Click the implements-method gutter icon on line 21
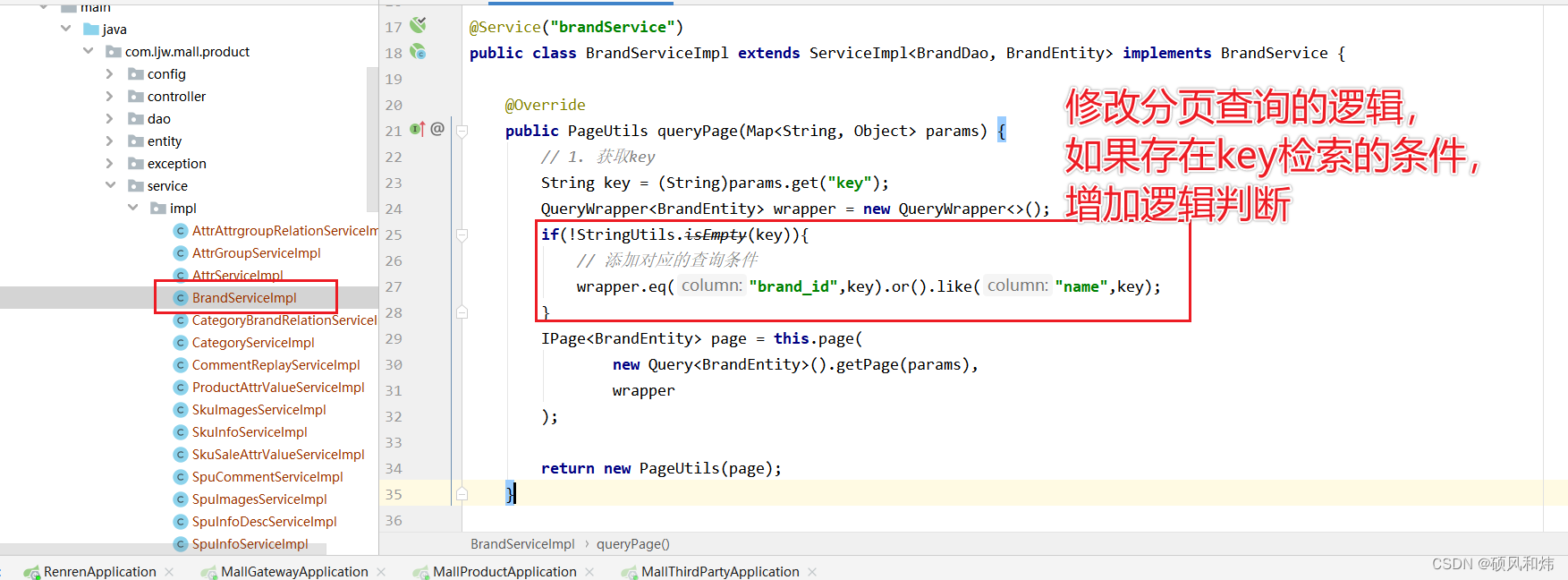1568x580 pixels. pos(417,129)
